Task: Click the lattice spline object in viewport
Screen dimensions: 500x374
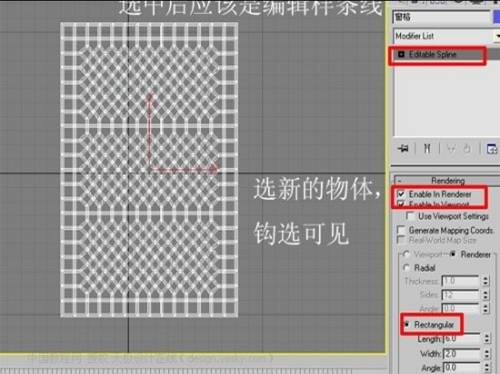Action: [x=149, y=170]
